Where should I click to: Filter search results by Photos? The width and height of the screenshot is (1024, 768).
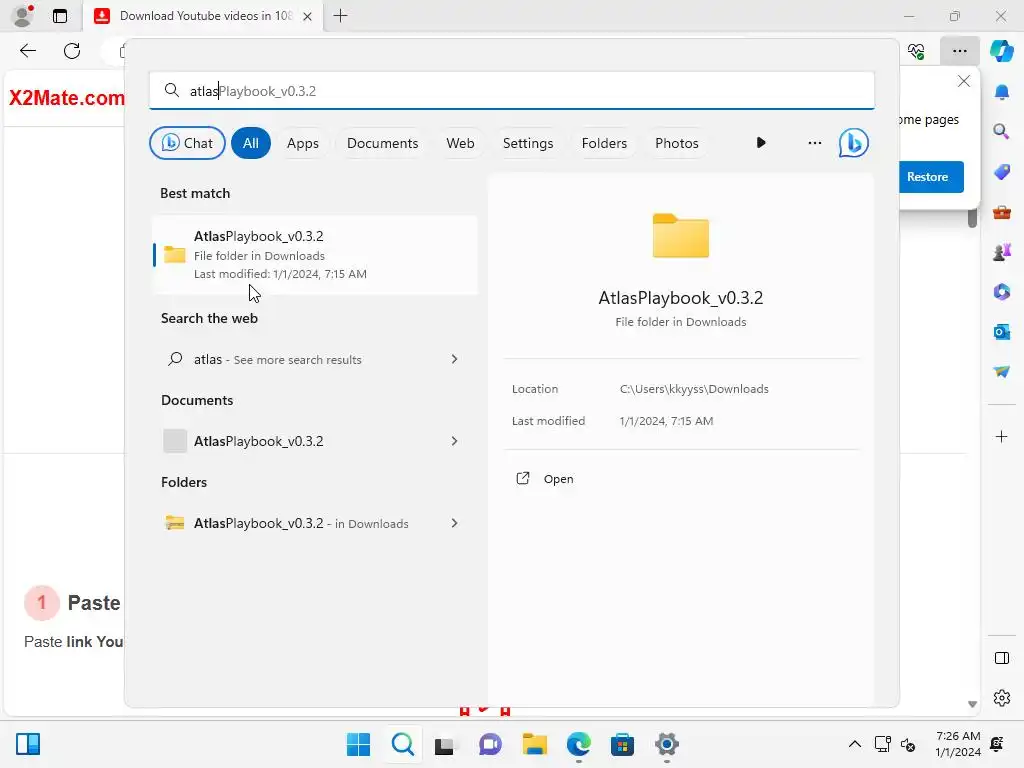(x=677, y=143)
